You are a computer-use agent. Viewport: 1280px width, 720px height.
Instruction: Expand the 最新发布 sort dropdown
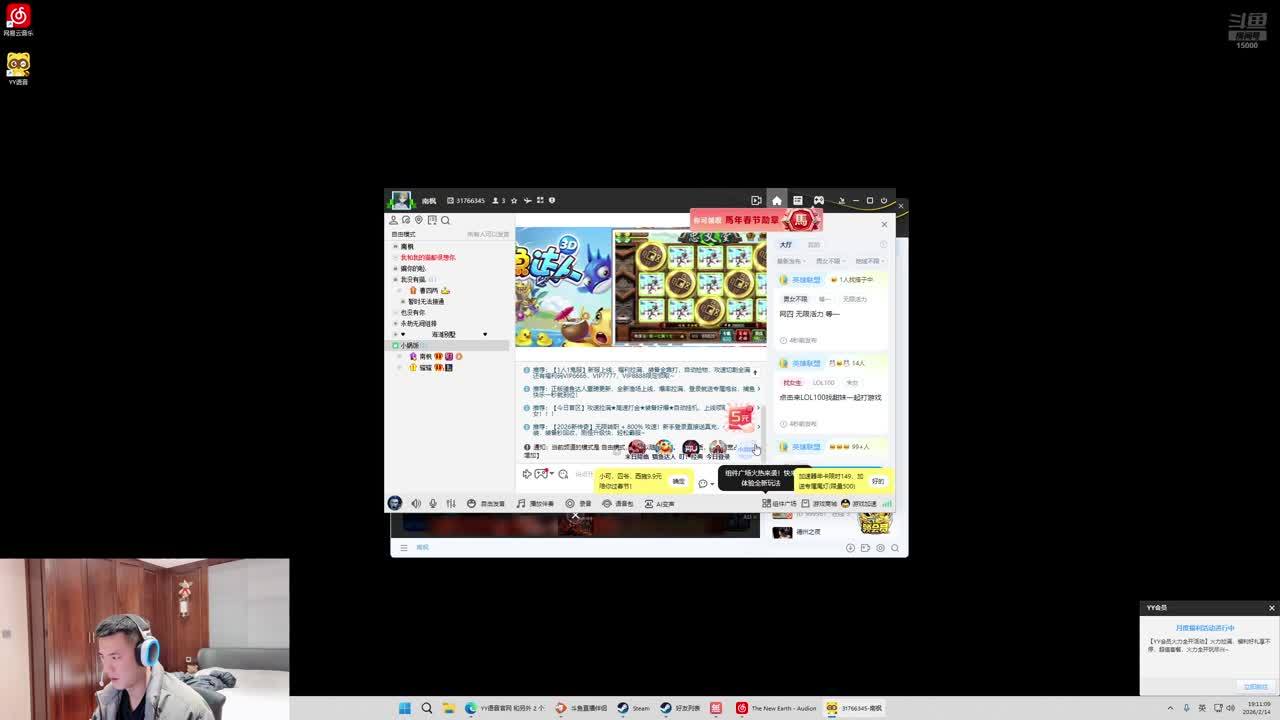click(x=790, y=261)
